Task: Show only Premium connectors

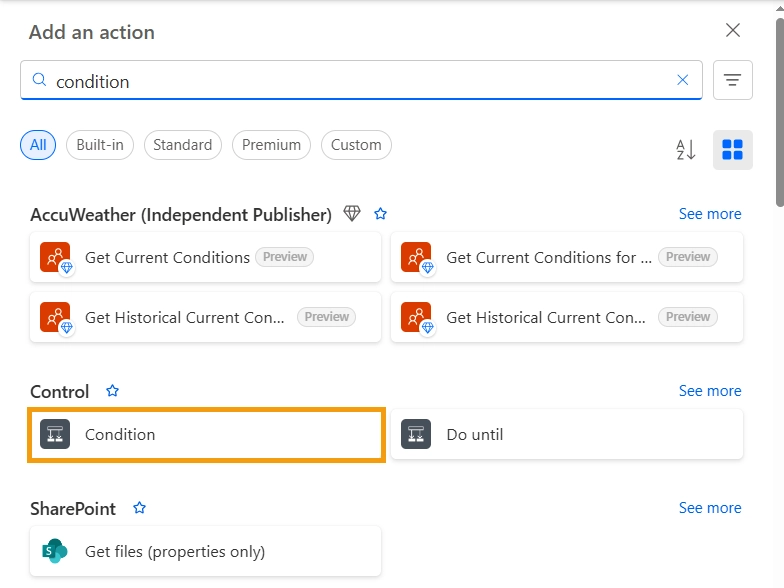Action: click(x=271, y=145)
